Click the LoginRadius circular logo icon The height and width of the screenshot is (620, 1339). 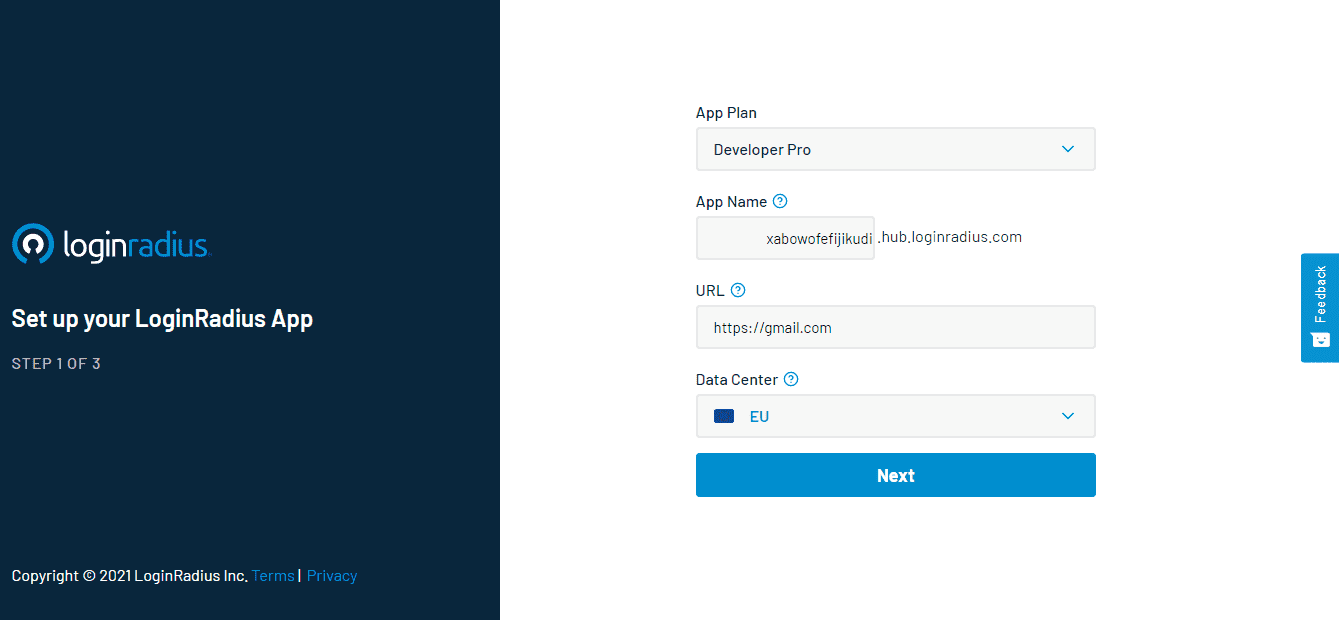pos(32,244)
